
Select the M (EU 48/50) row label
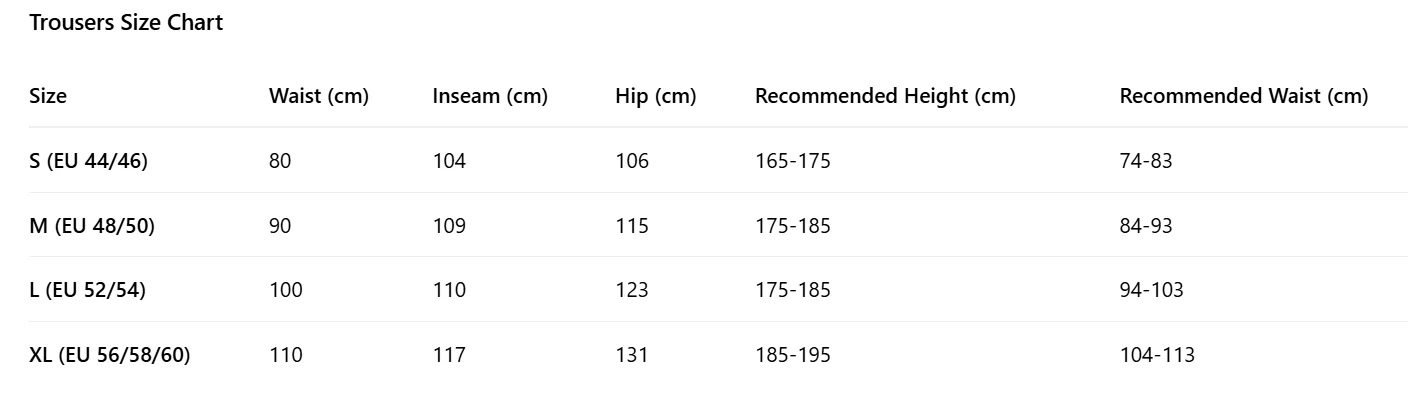coord(92,226)
